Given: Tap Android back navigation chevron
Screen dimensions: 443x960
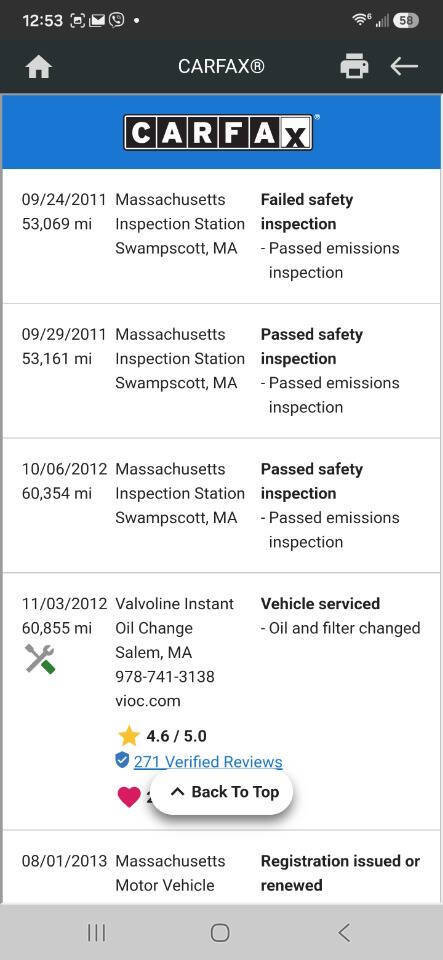Looking at the screenshot, I should pos(344,932).
